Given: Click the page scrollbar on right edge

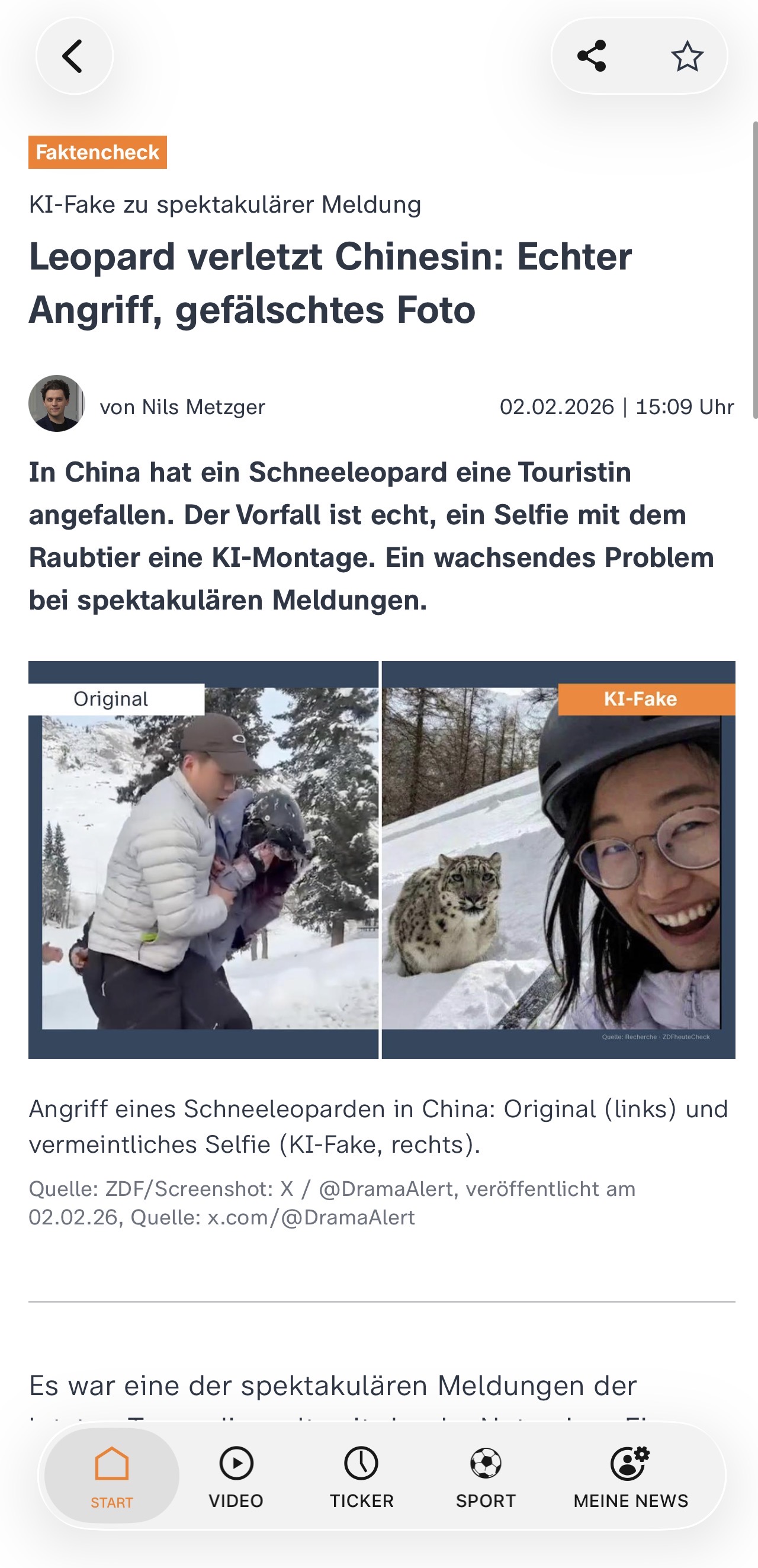Looking at the screenshot, I should pyautogui.click(x=755, y=270).
